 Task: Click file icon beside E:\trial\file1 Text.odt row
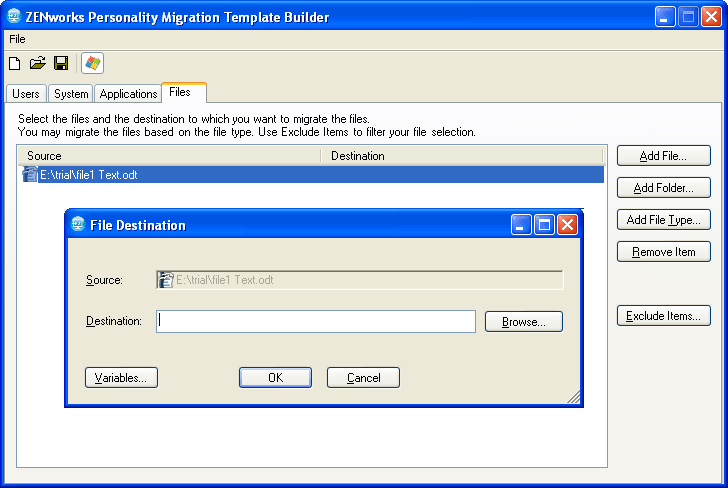pyautogui.click(x=30, y=175)
